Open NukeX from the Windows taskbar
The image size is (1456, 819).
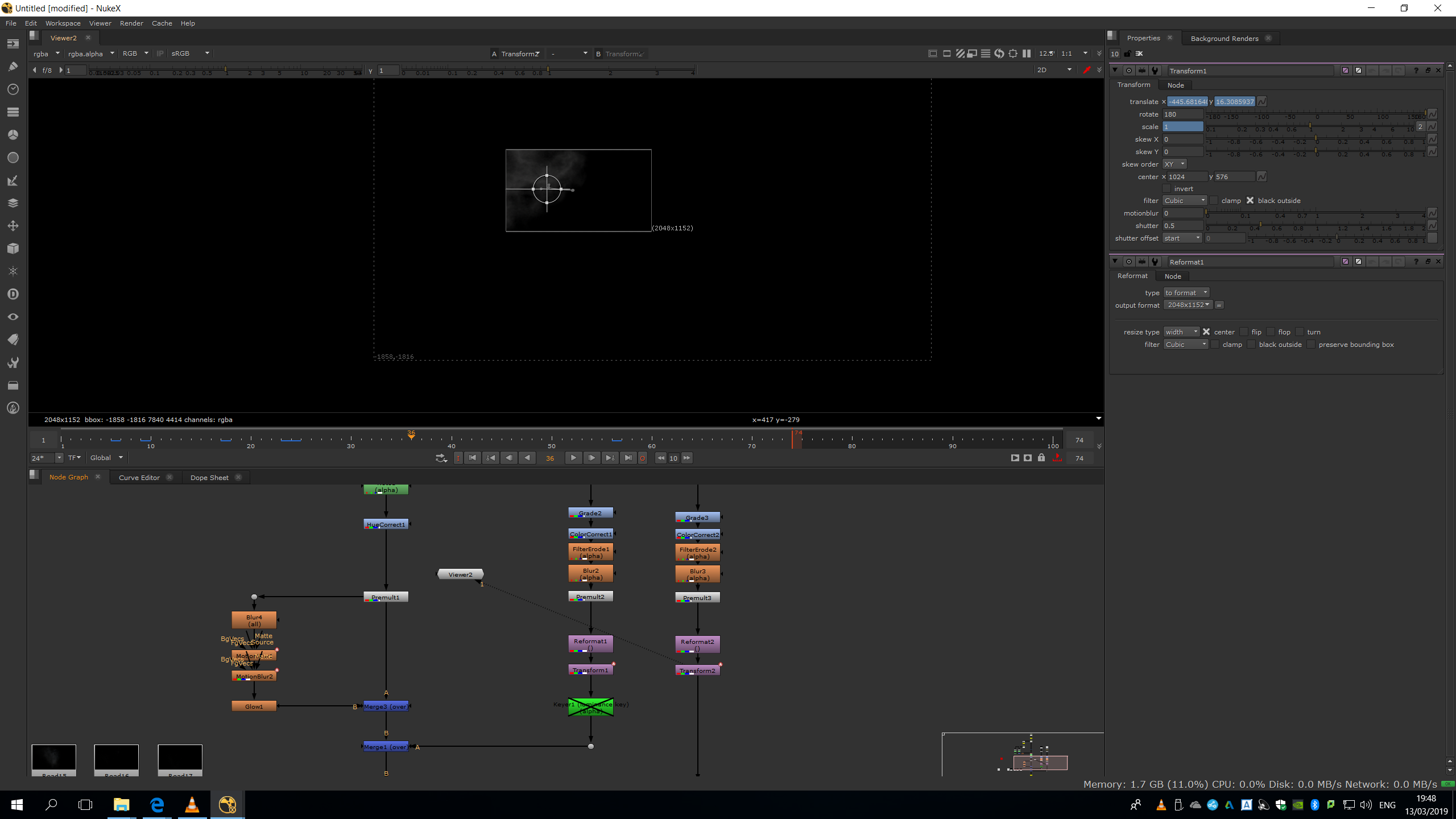click(227, 804)
